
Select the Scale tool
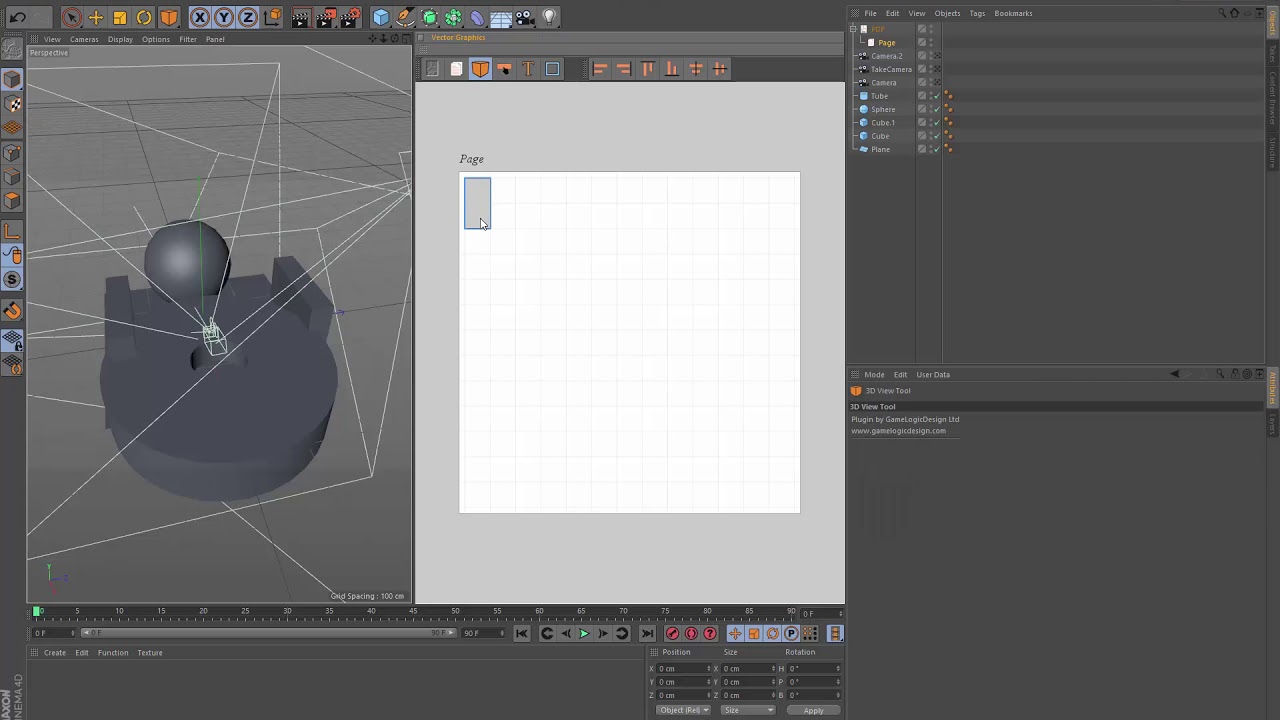tap(120, 17)
